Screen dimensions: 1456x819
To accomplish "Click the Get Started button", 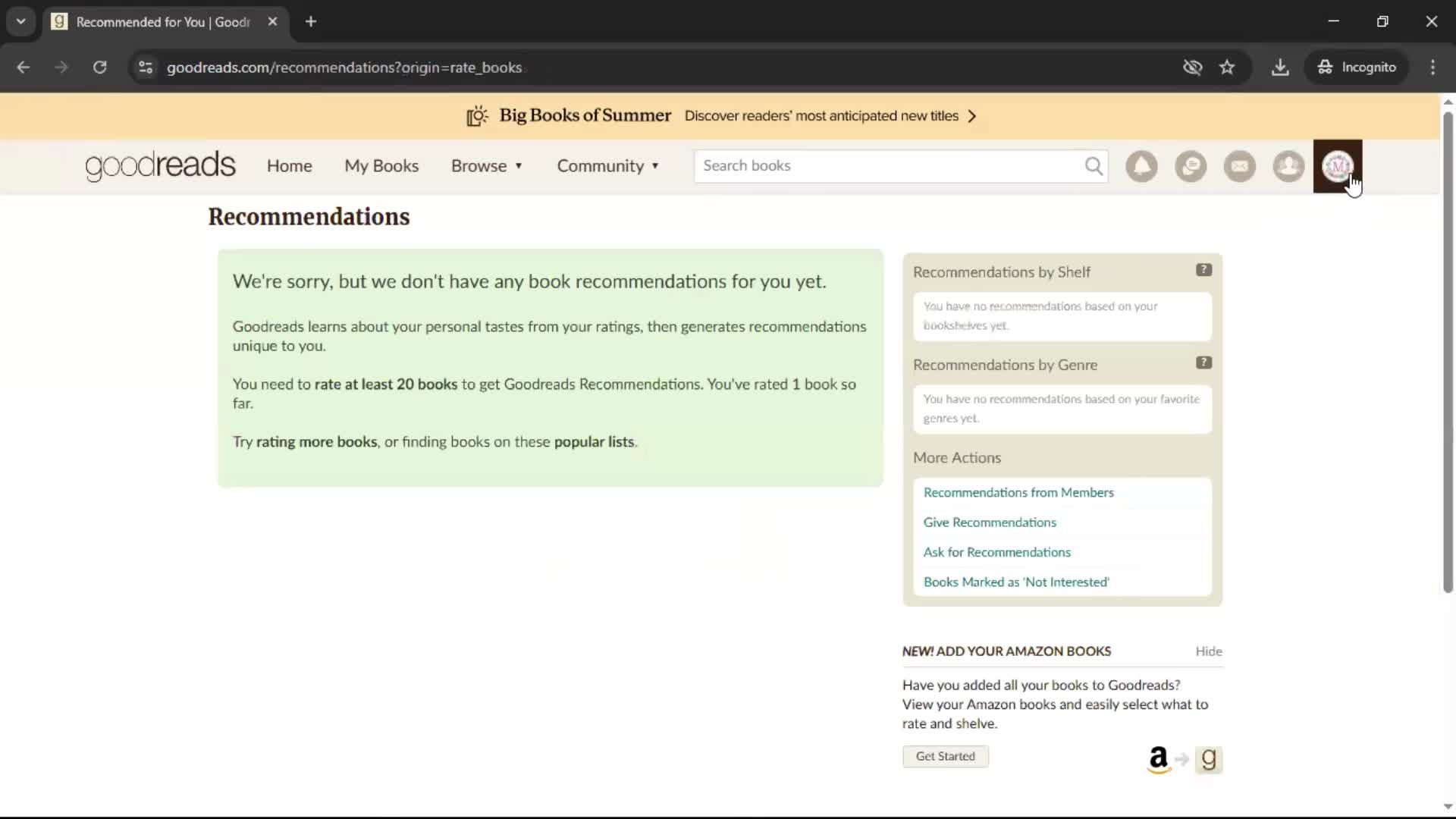I will (946, 757).
